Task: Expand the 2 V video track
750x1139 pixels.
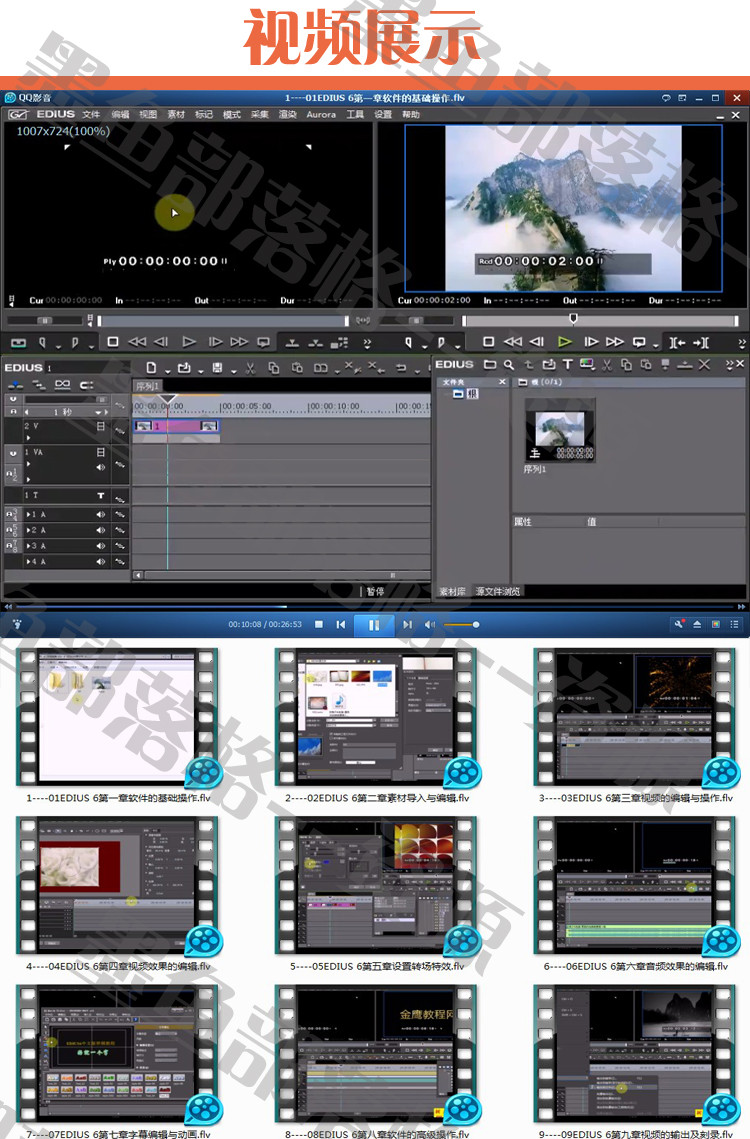Action: coord(28,438)
